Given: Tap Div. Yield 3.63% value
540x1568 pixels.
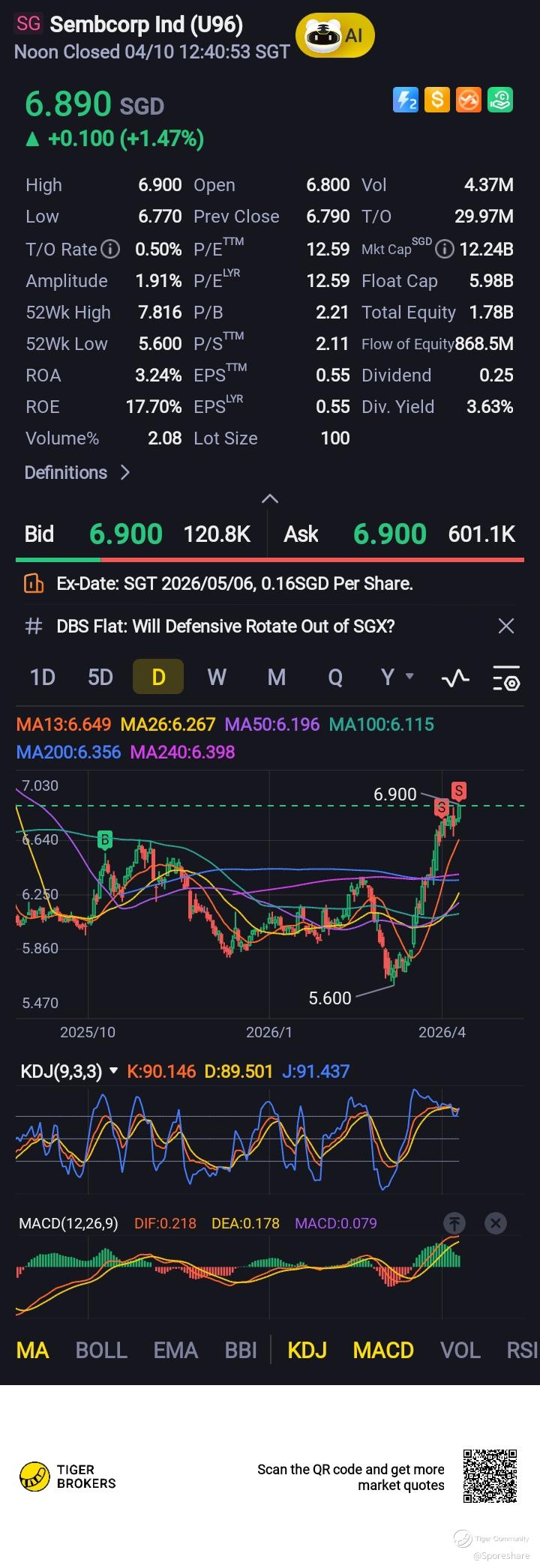Looking at the screenshot, I should pos(490,406).
